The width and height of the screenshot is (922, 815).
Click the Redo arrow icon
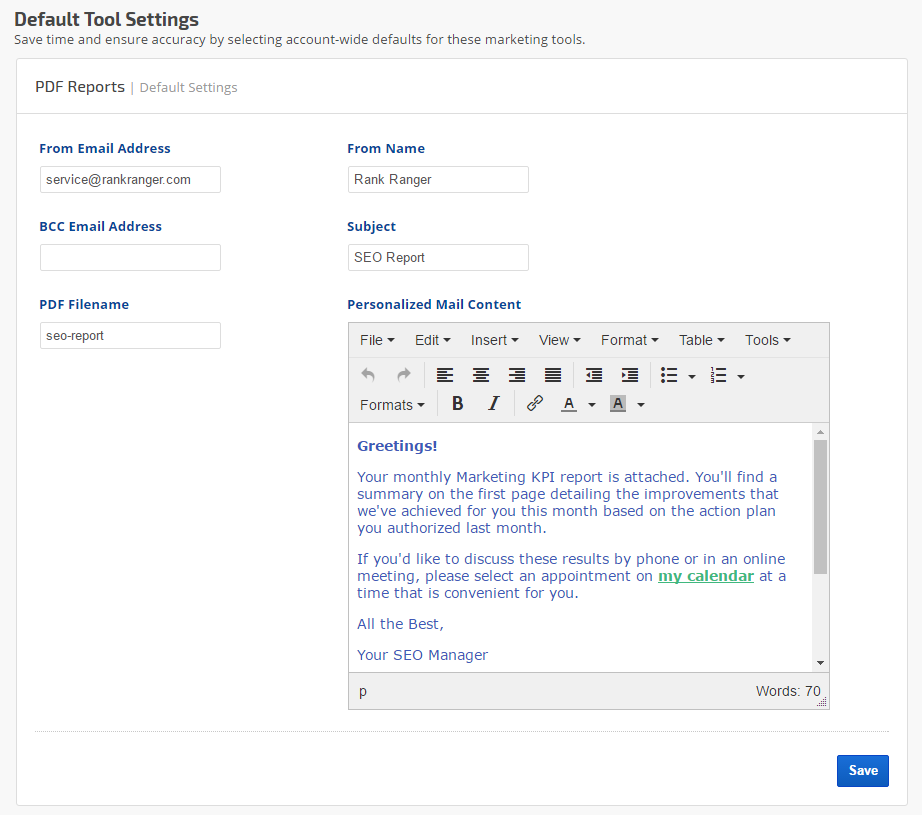pyautogui.click(x=404, y=375)
